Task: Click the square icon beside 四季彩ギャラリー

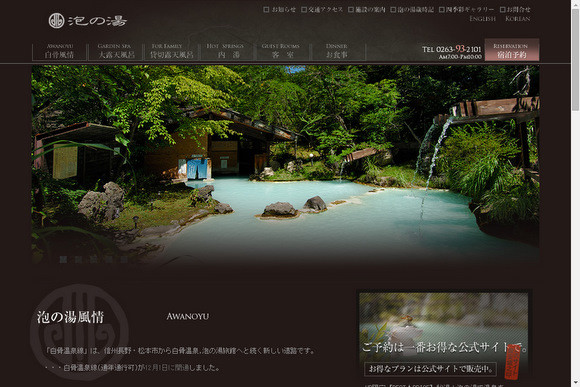Action: pyautogui.click(x=442, y=10)
